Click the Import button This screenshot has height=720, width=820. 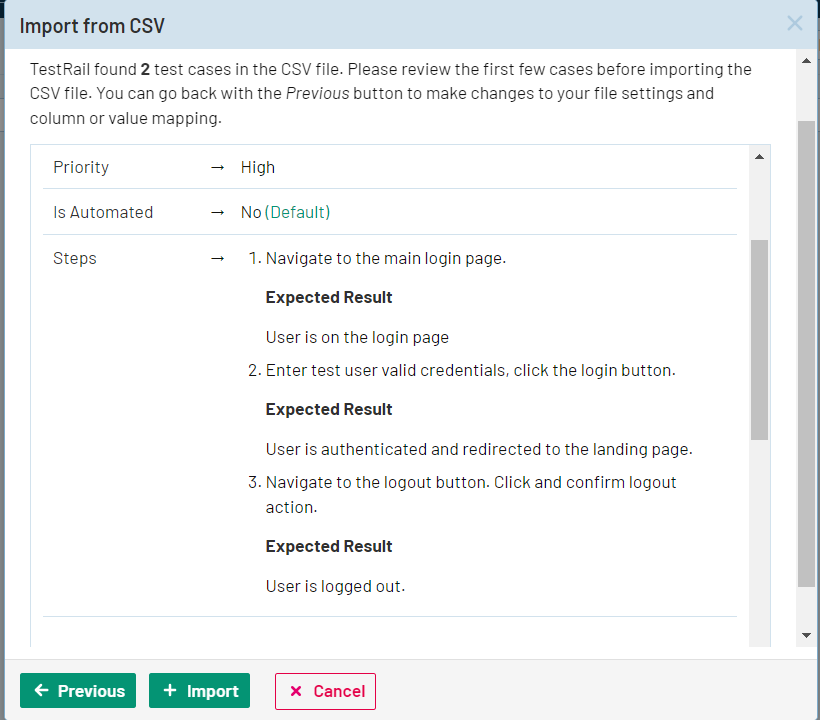click(x=199, y=691)
